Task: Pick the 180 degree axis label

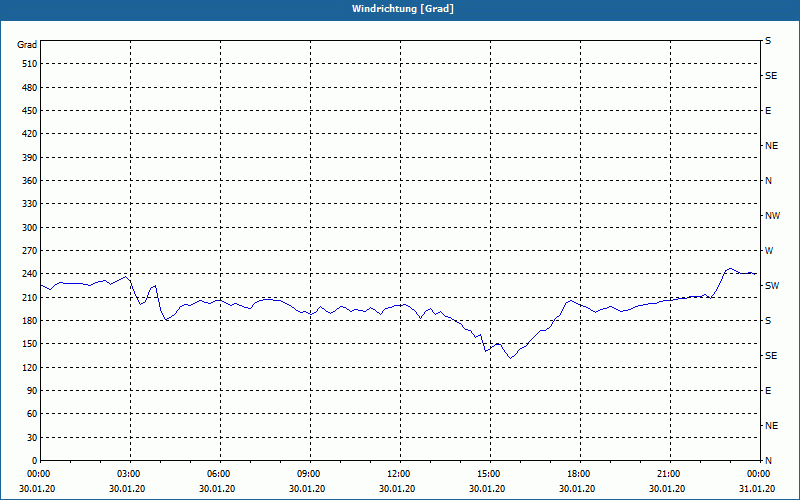Action: [30, 320]
